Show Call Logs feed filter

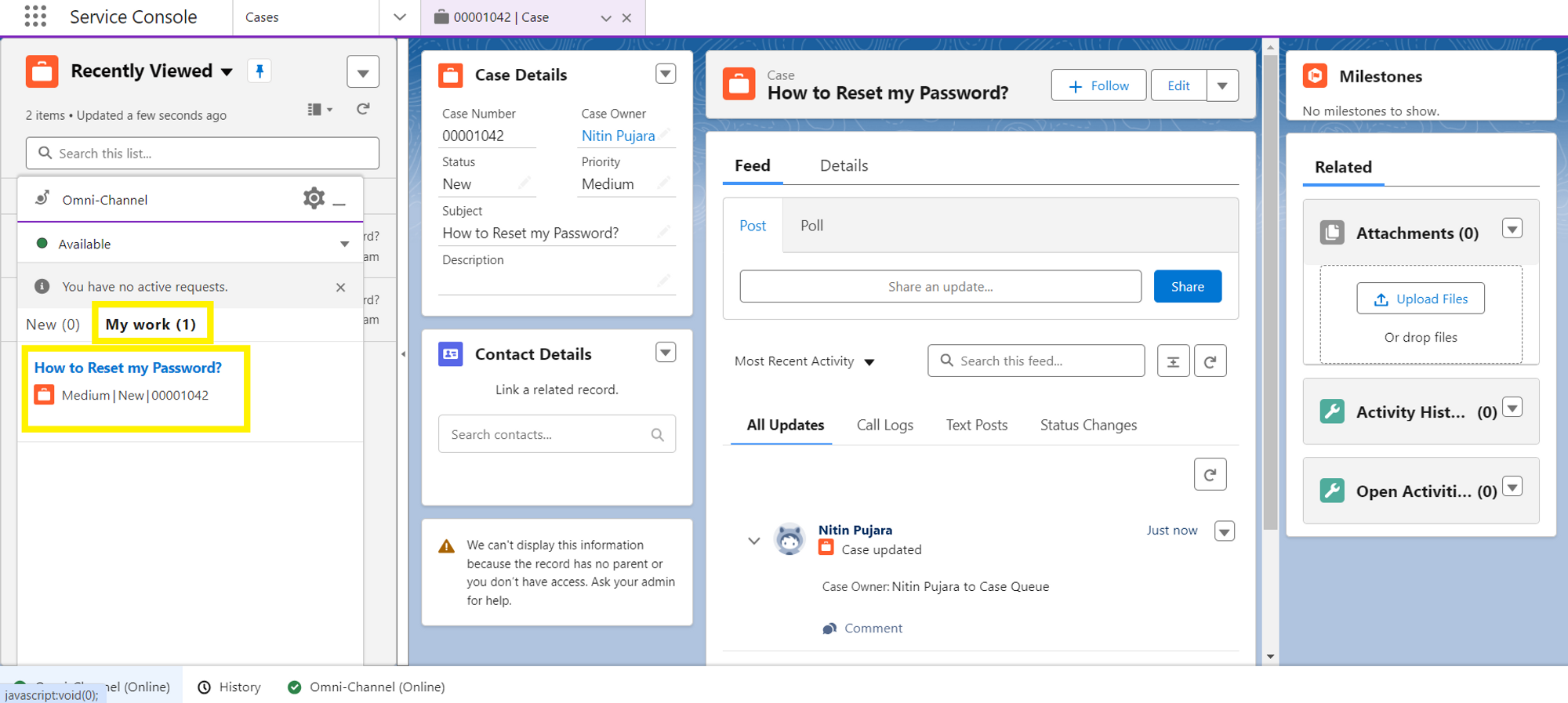(884, 425)
